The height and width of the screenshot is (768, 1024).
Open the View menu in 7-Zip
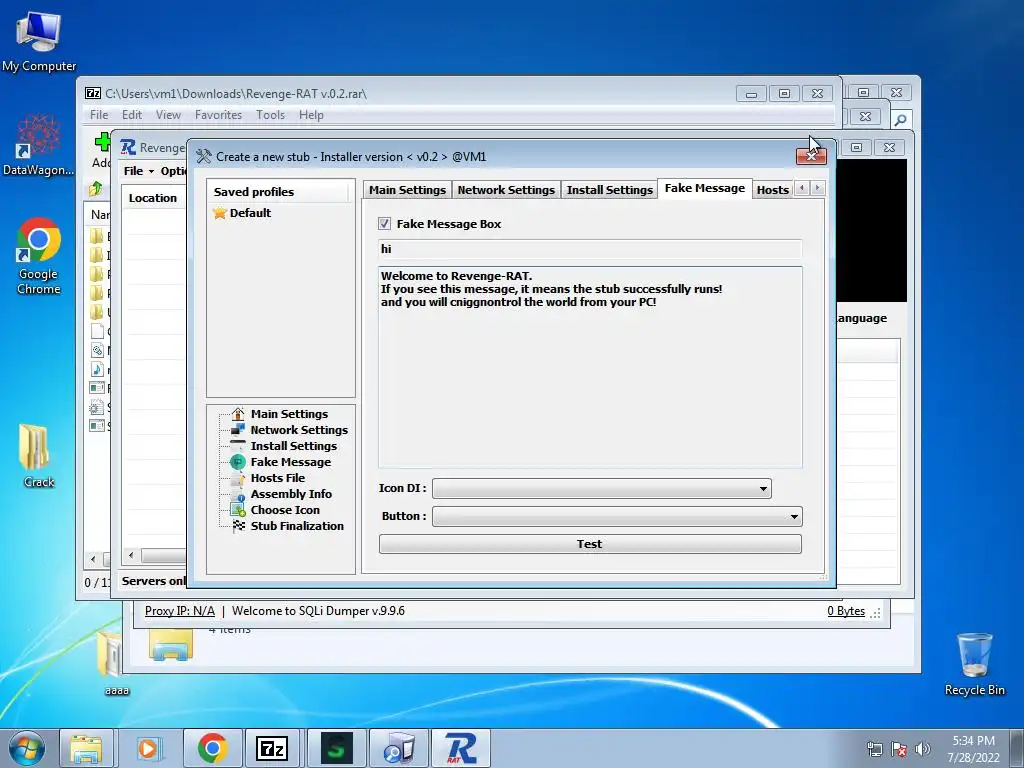pos(168,115)
